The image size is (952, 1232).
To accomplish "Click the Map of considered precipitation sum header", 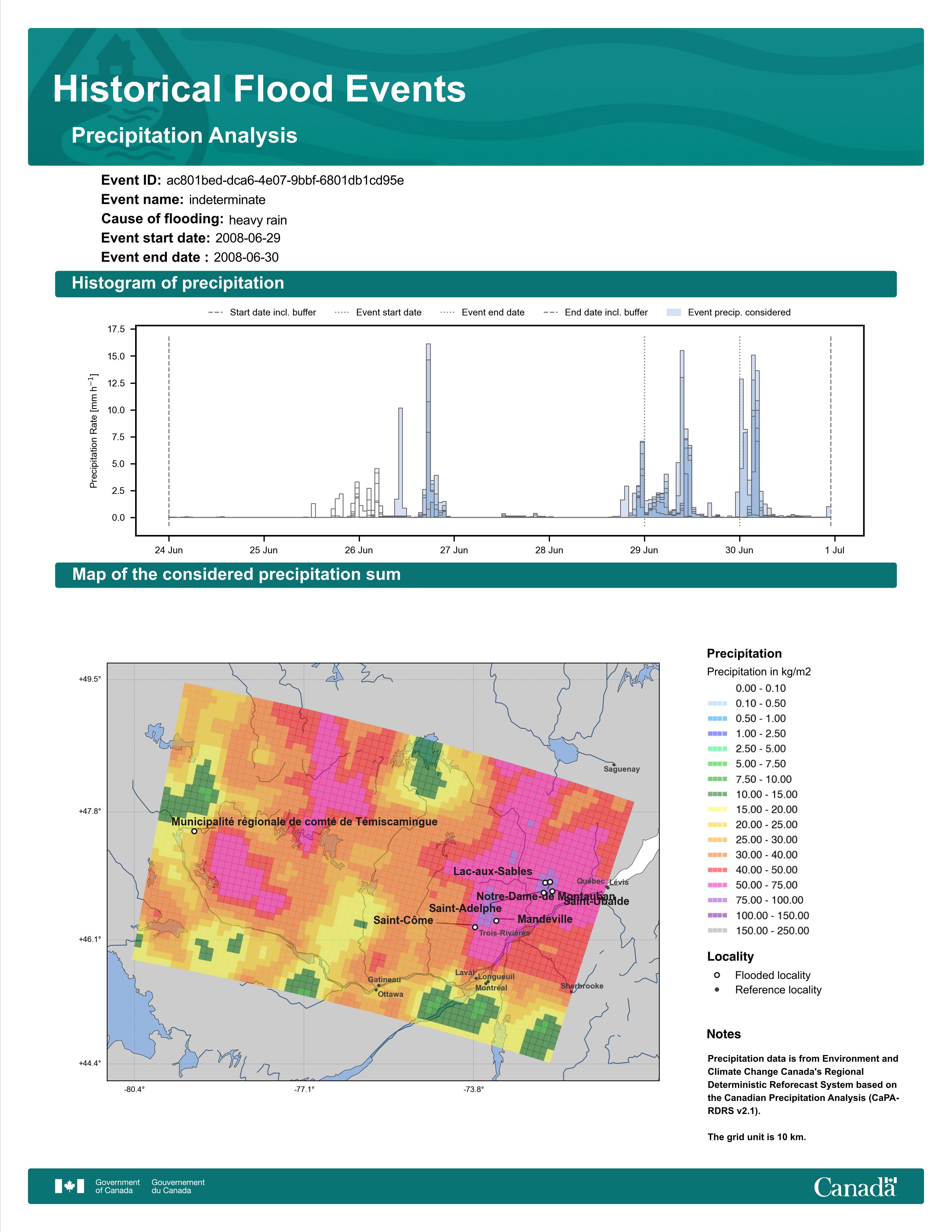I will (x=475, y=575).
